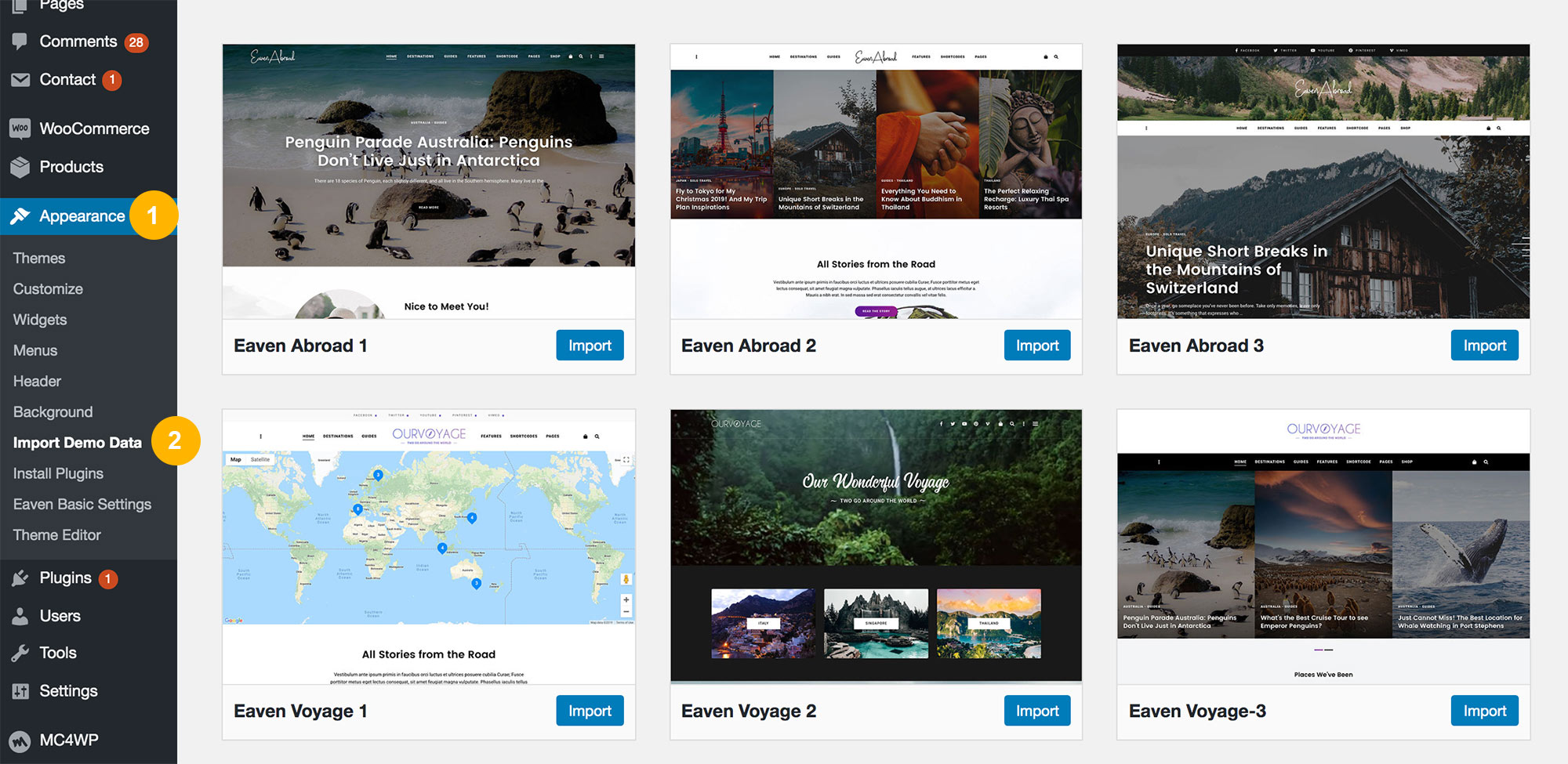This screenshot has width=1568, height=764.
Task: Click the Plugins plug icon
Action: (20, 578)
